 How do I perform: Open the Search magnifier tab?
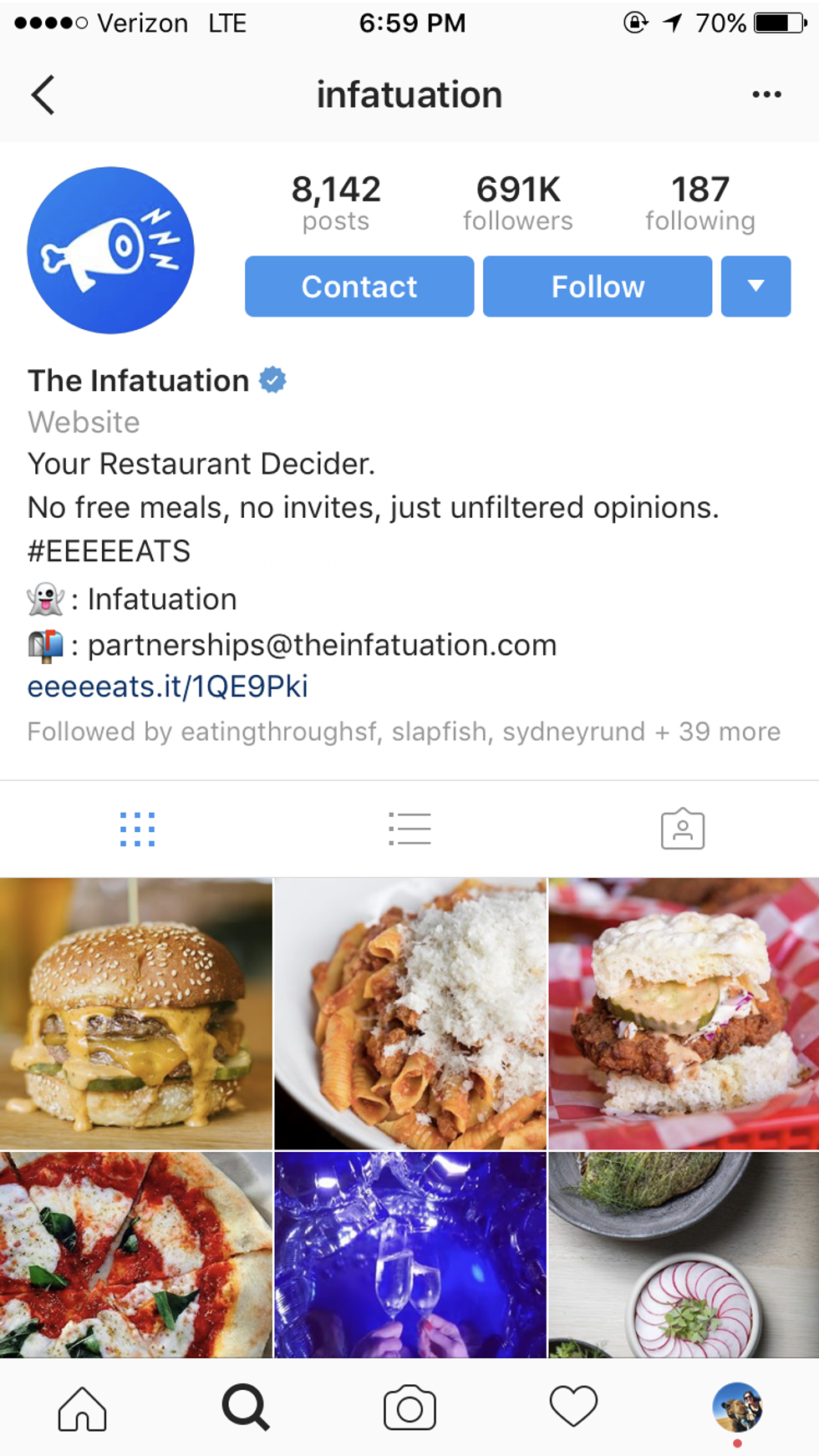click(246, 1408)
